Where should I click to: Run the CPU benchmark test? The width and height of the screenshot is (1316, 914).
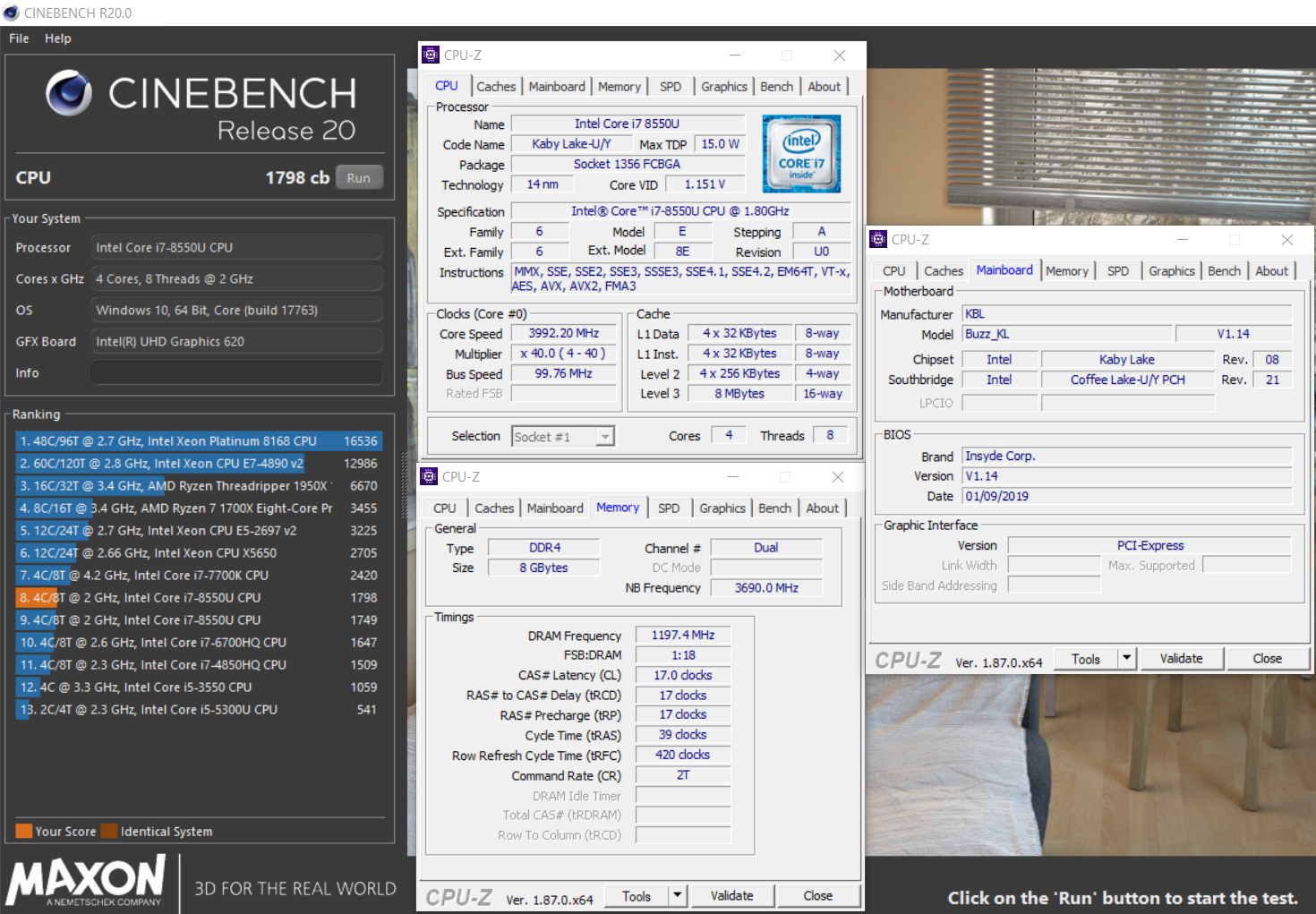click(x=359, y=177)
